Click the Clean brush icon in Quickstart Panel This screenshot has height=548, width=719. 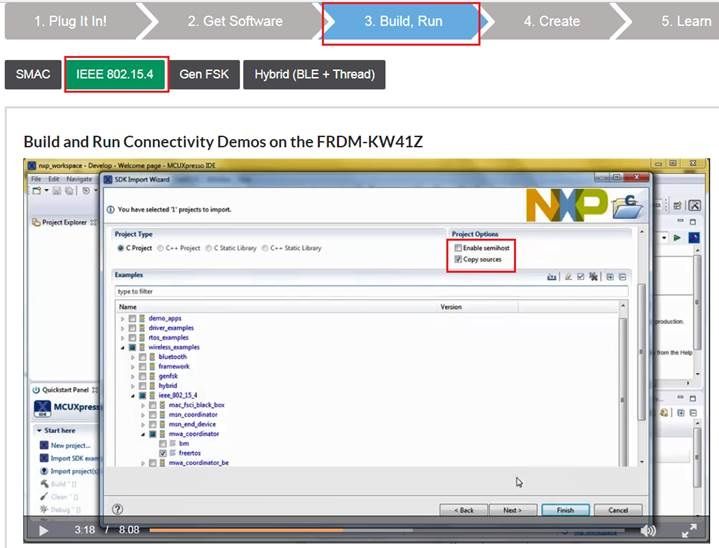pyautogui.click(x=44, y=497)
